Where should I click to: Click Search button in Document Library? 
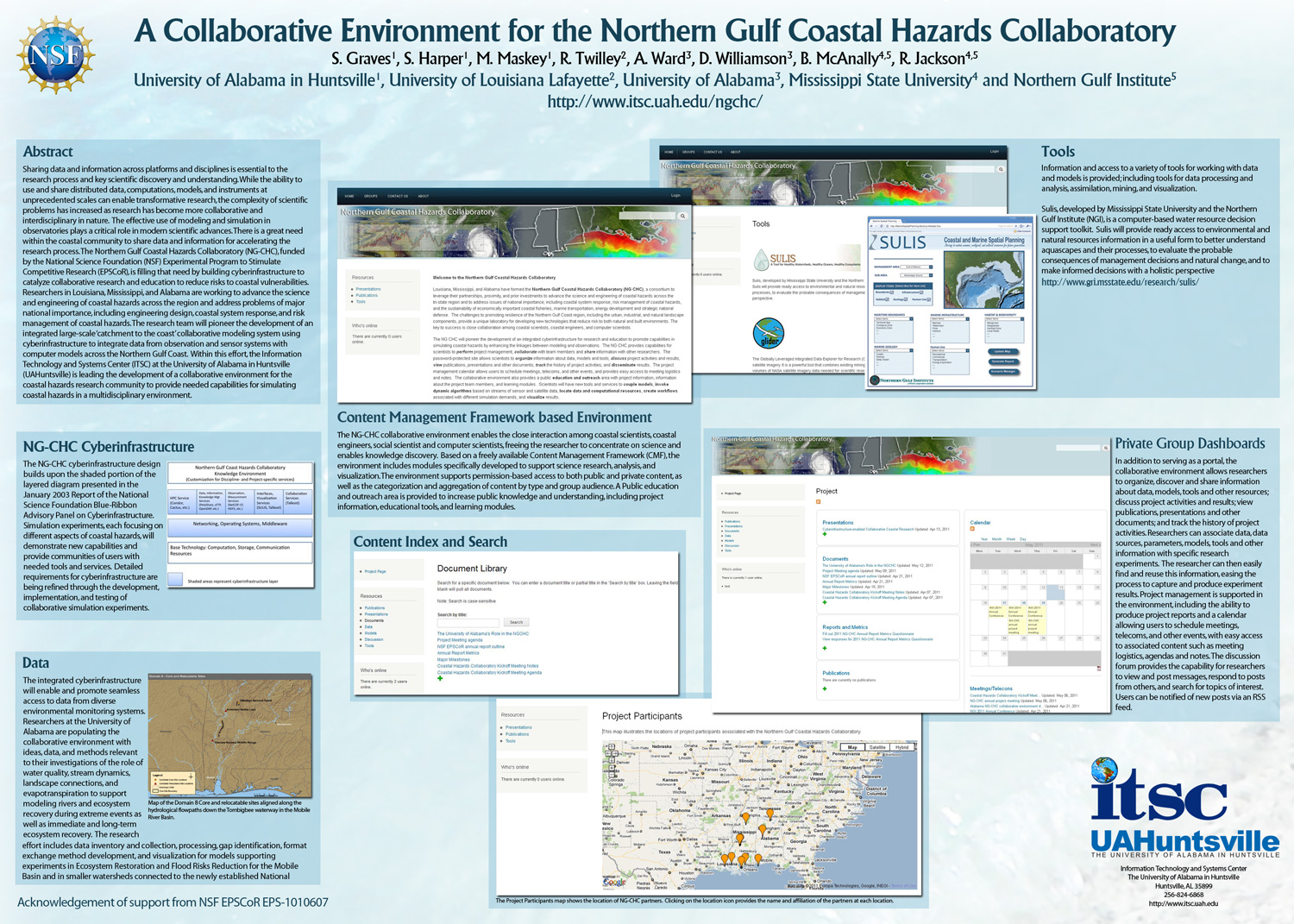coord(516,622)
